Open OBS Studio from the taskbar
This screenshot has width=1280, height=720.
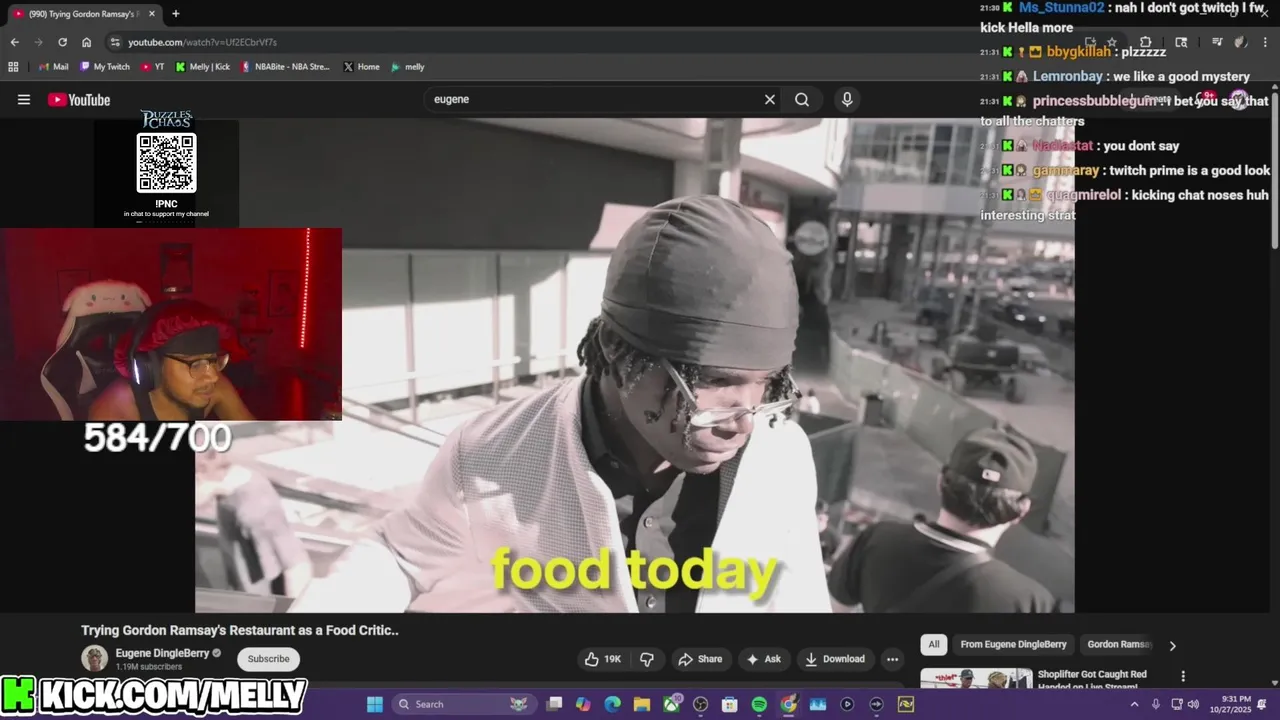[x=701, y=704]
